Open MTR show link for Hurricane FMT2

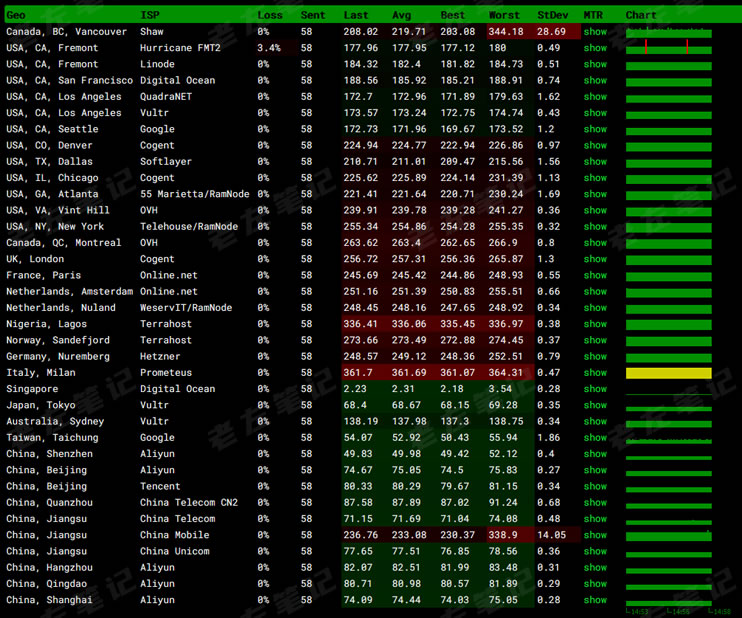pyautogui.click(x=595, y=48)
